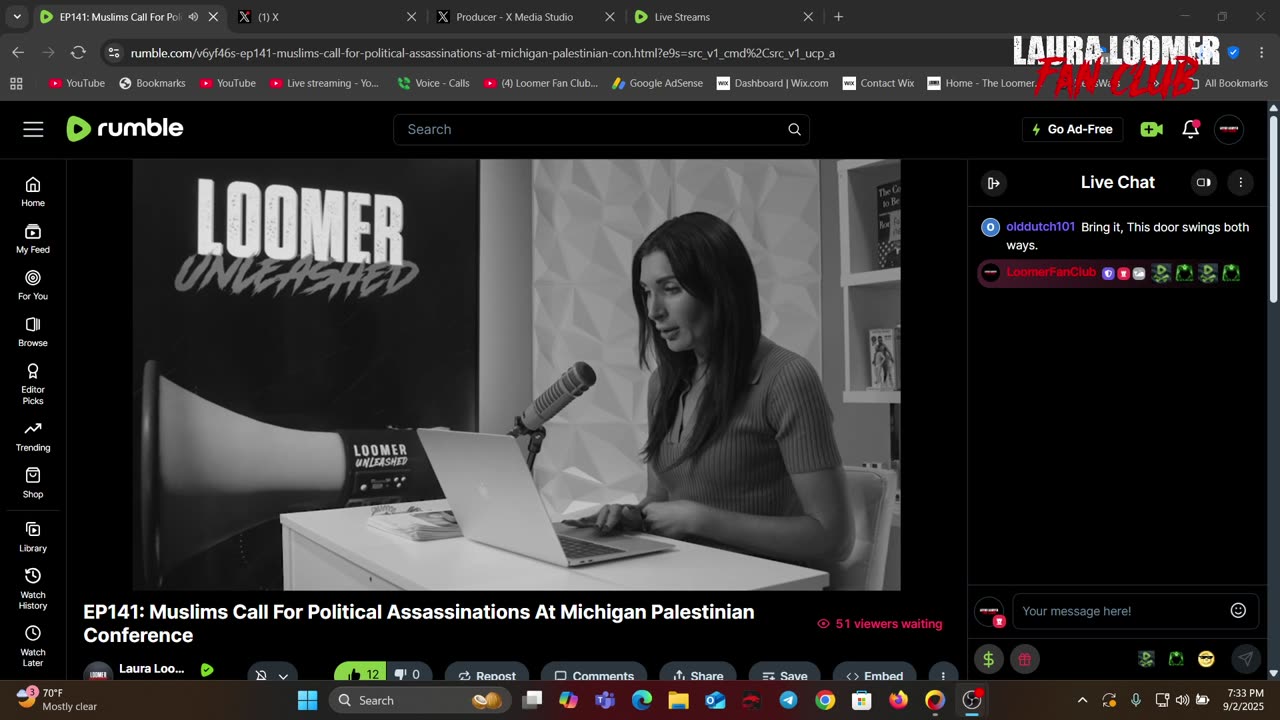Screen dimensions: 1280x720
Task: Open Watch History in the sidebar
Action: point(33,589)
